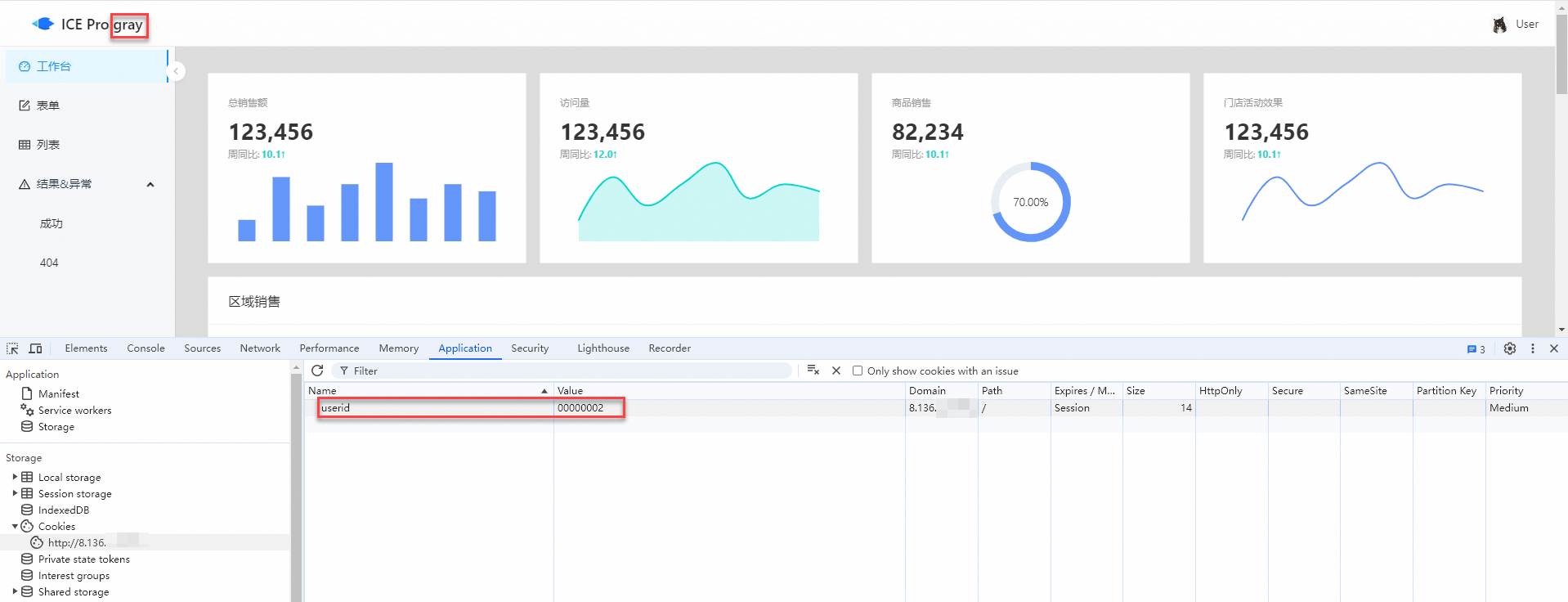1568x602 pixels.
Task: Sort by the Expires / Max-Age column header
Action: tap(1086, 391)
